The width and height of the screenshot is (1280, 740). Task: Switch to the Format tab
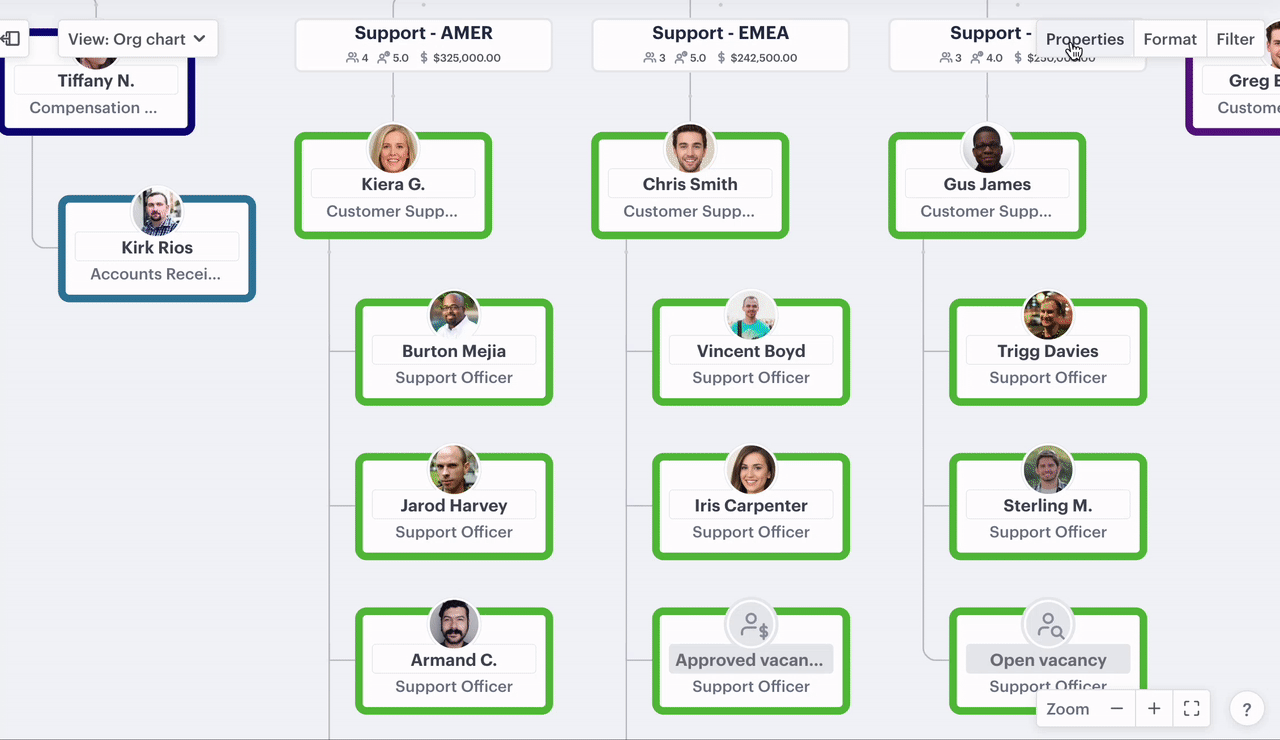[1170, 39]
